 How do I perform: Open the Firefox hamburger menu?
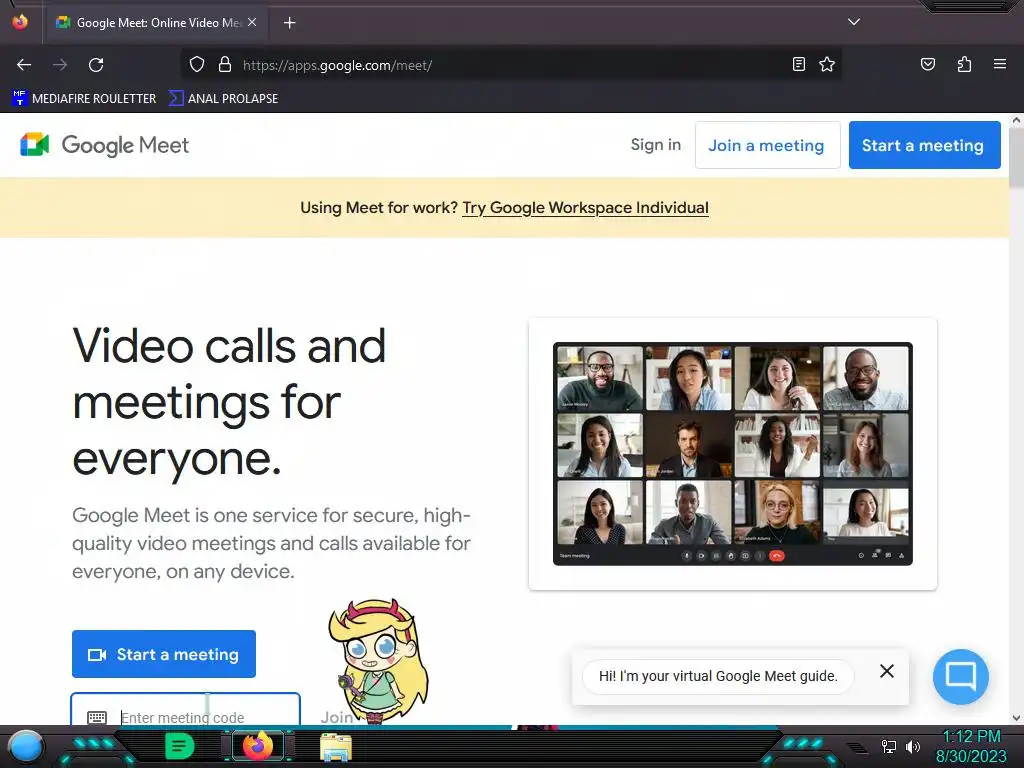[999, 64]
